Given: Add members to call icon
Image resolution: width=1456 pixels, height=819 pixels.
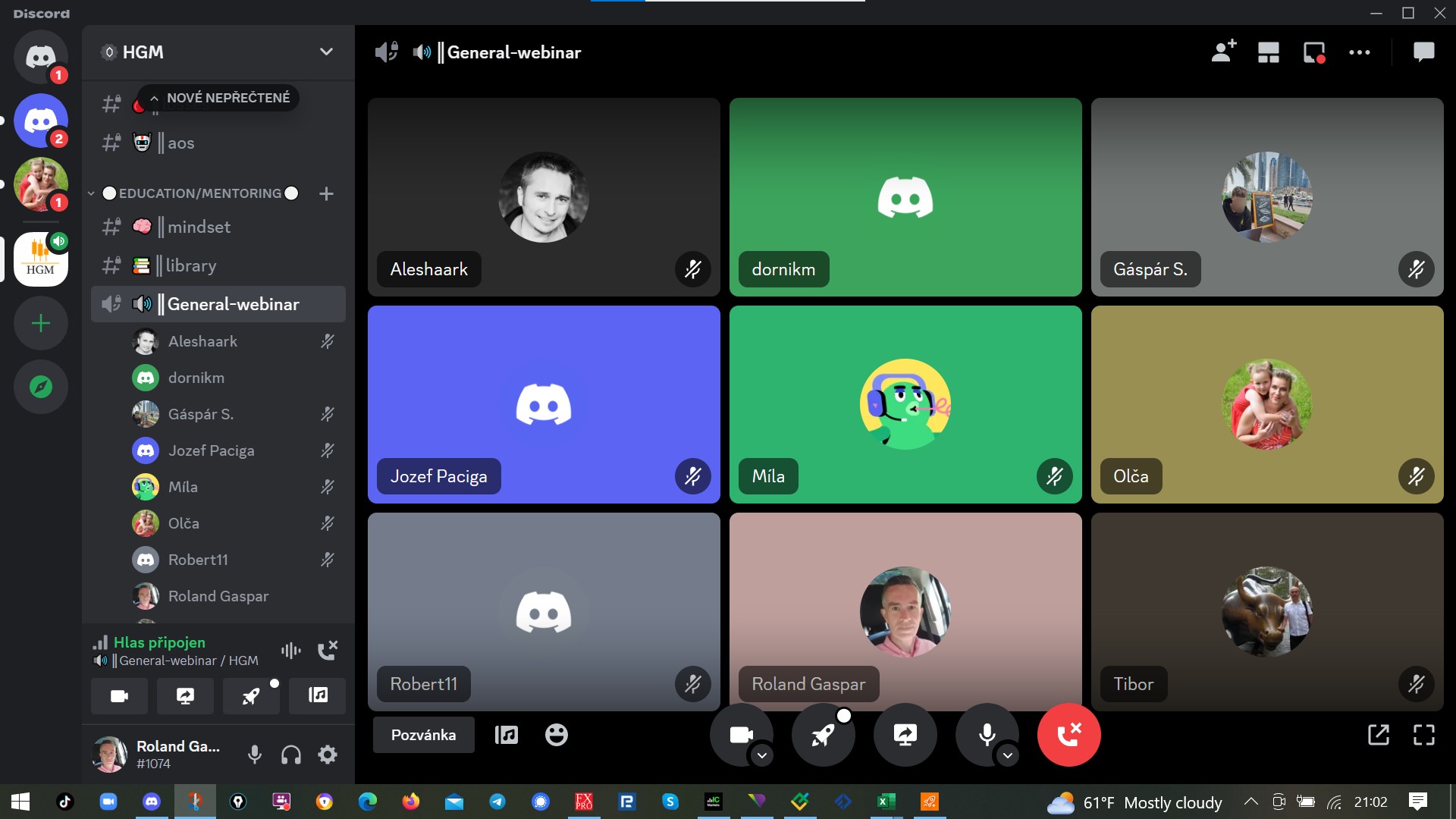Looking at the screenshot, I should 1223,52.
